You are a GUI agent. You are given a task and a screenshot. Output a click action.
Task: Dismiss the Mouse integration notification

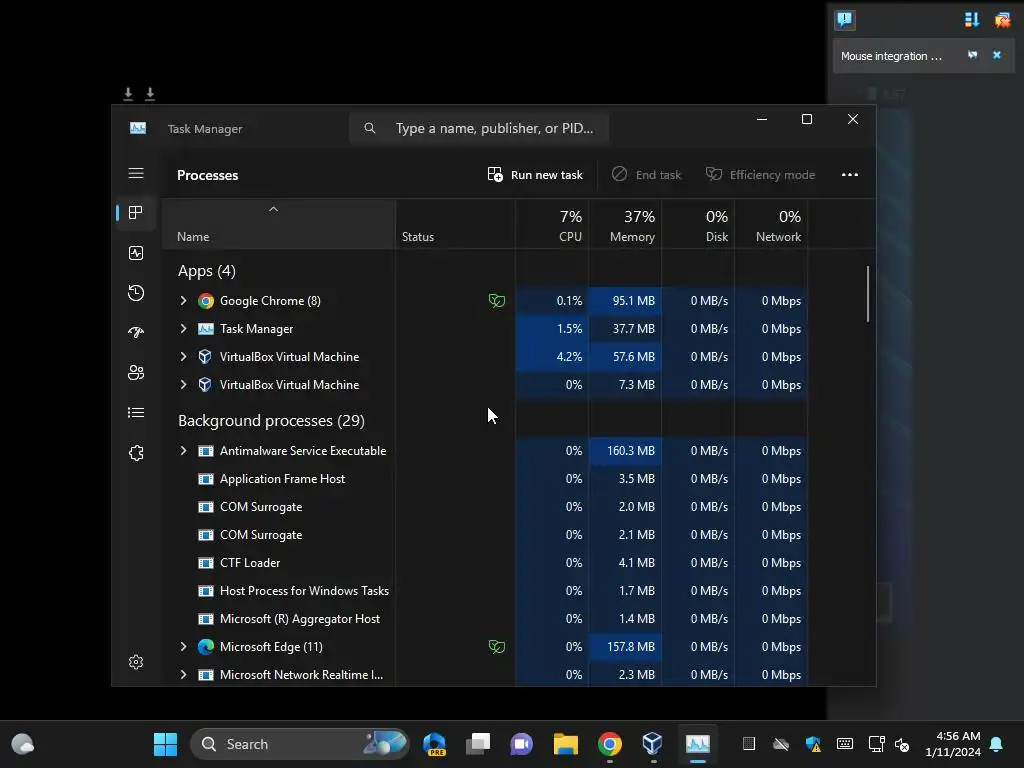(x=997, y=56)
